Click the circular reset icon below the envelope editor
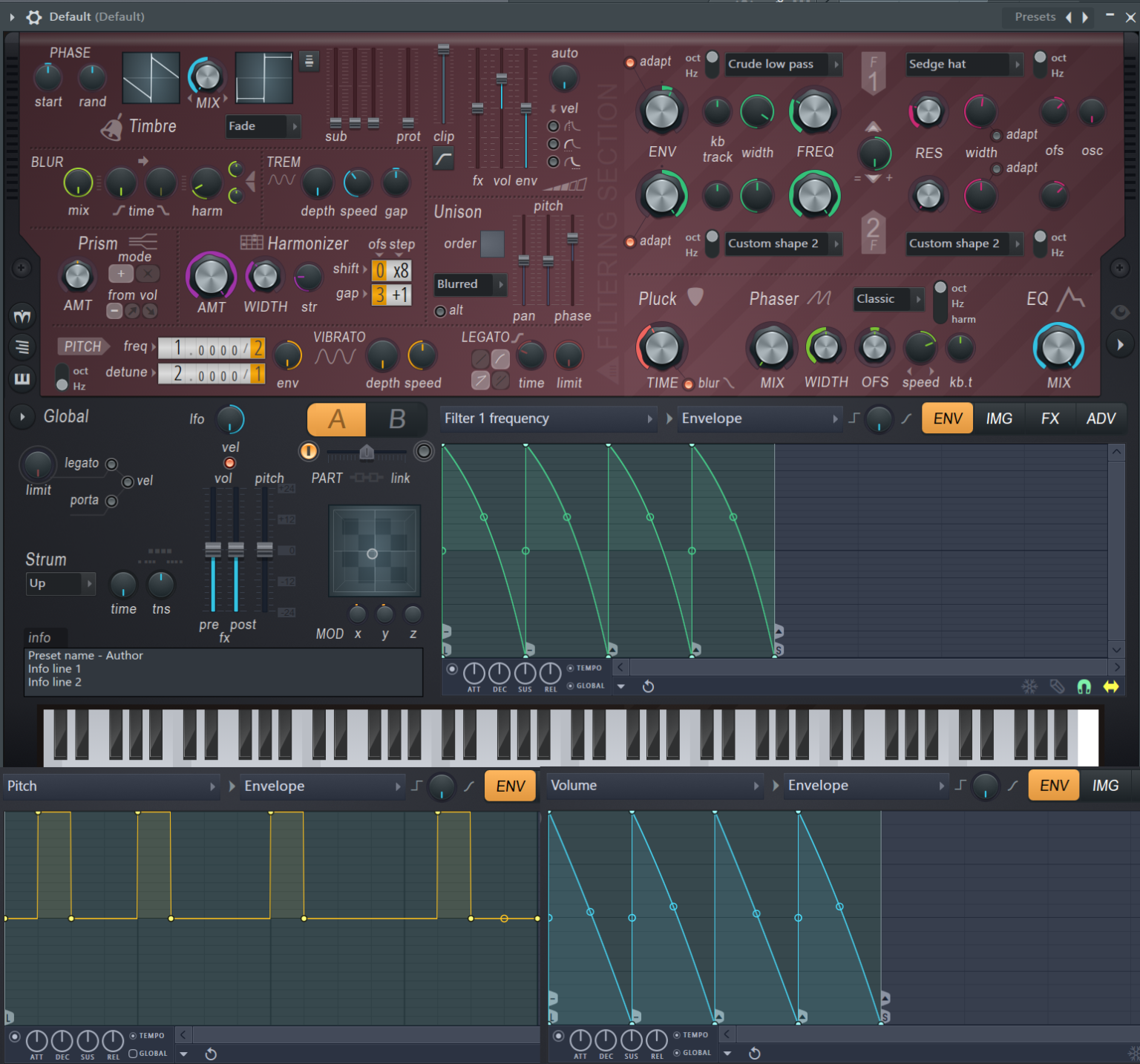Viewport: 1140px width, 1064px height. [648, 687]
